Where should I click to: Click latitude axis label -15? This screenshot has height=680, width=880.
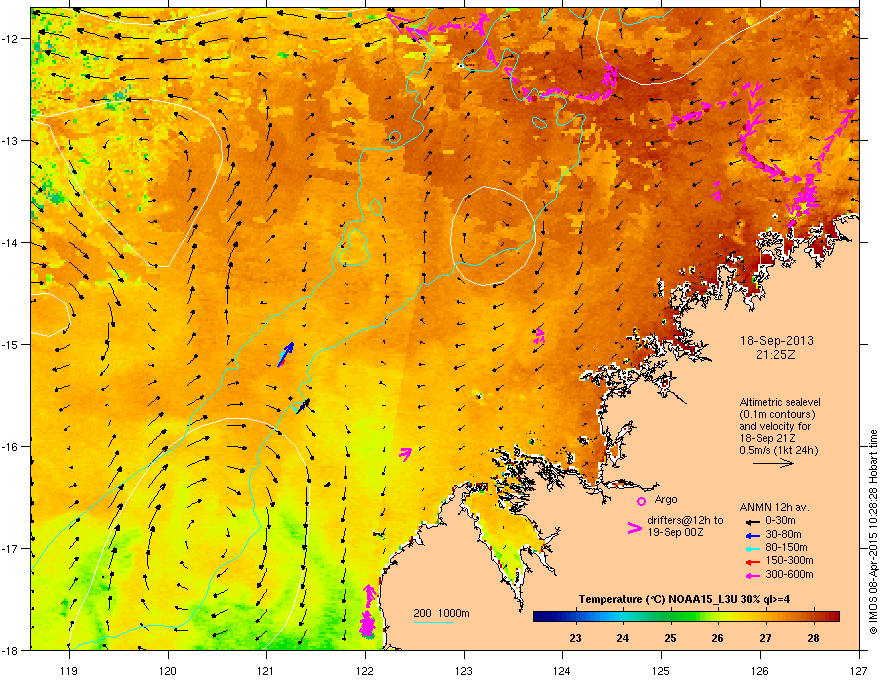11,344
